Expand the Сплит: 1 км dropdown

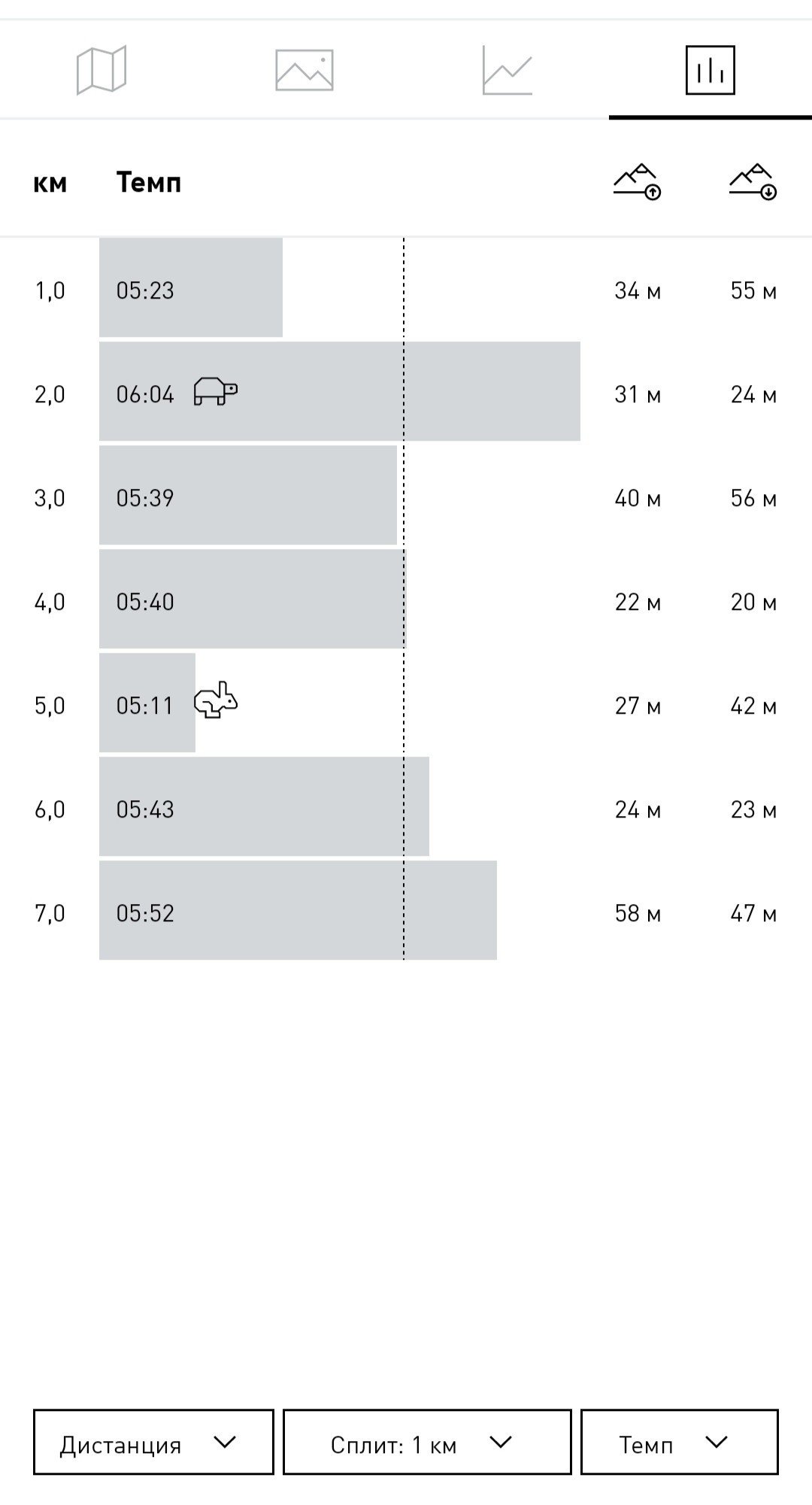(427, 1442)
